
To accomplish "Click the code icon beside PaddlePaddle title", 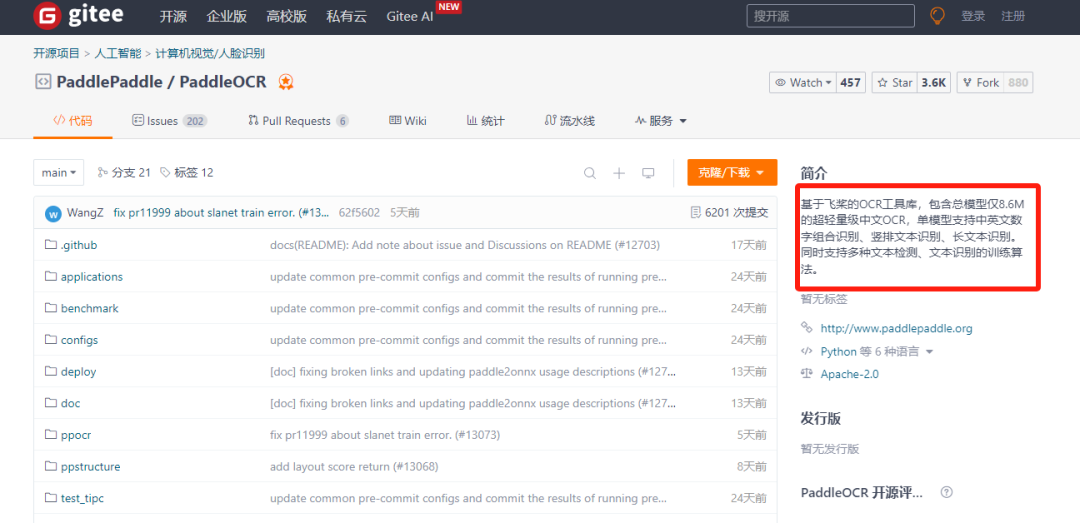I will pyautogui.click(x=43, y=82).
